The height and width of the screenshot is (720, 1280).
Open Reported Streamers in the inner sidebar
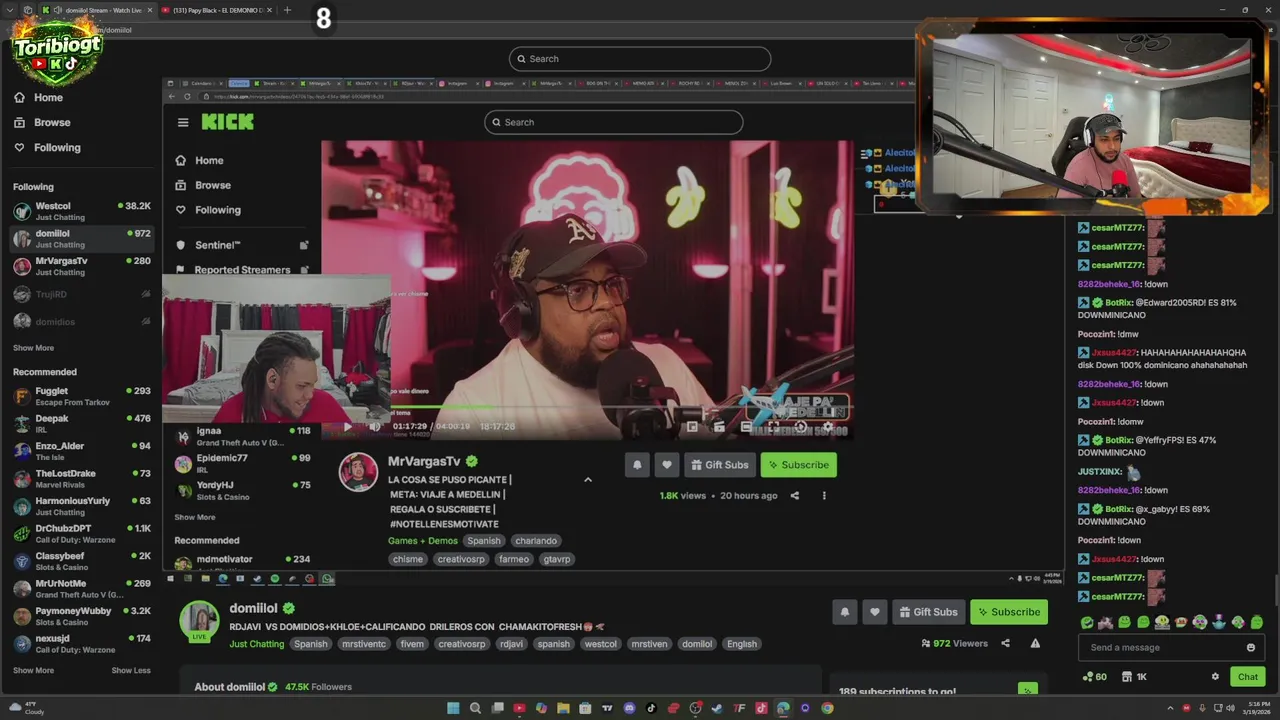(x=242, y=269)
